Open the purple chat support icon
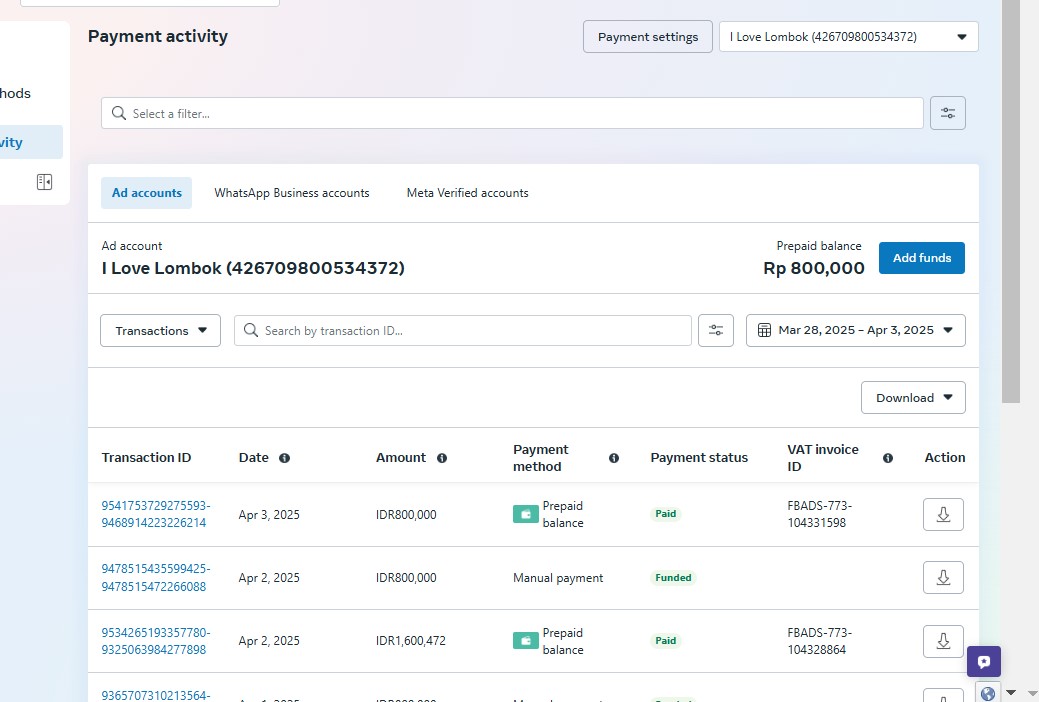Viewport: 1039px width, 702px height. [983, 661]
